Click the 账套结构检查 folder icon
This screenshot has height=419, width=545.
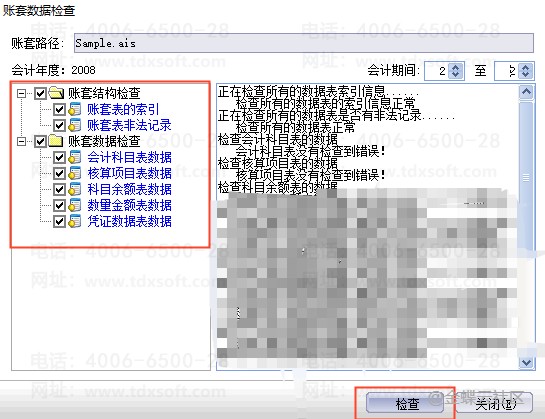[x=56, y=93]
